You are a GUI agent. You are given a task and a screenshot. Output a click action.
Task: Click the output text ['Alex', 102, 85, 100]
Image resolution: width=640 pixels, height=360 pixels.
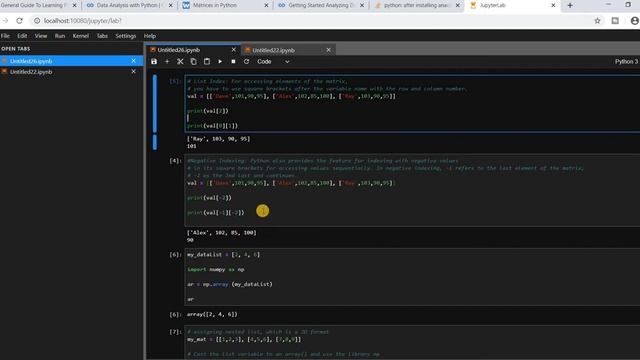coord(222,233)
